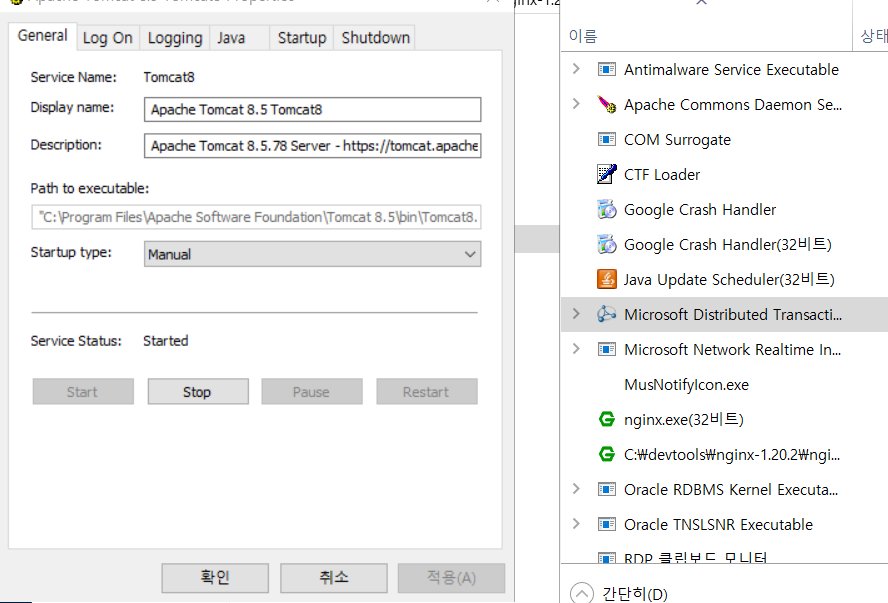Cancel with the 취소 button
Image resolution: width=888 pixels, height=603 pixels.
coord(334,578)
